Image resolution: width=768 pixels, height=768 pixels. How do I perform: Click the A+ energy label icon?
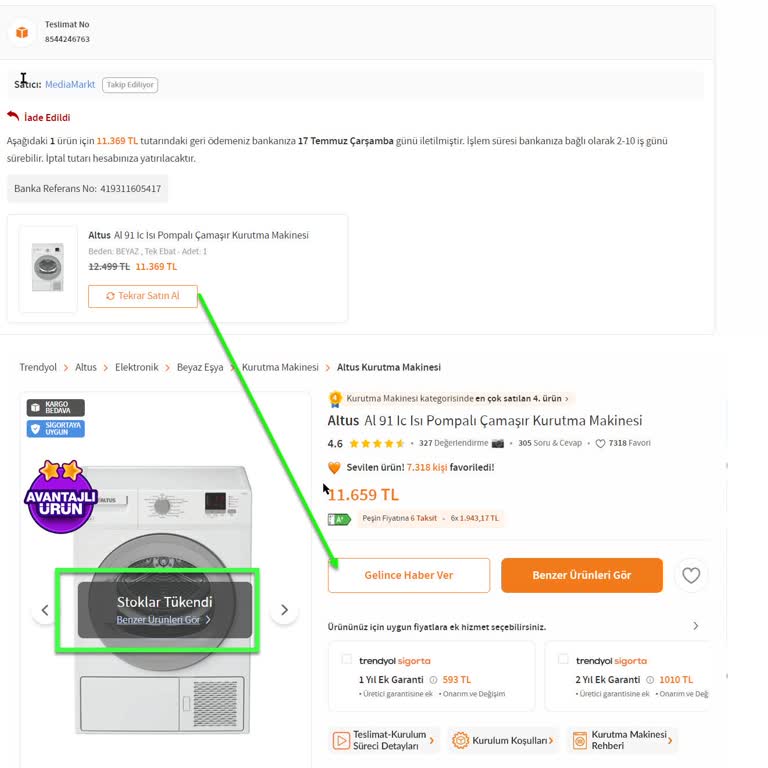point(339,519)
